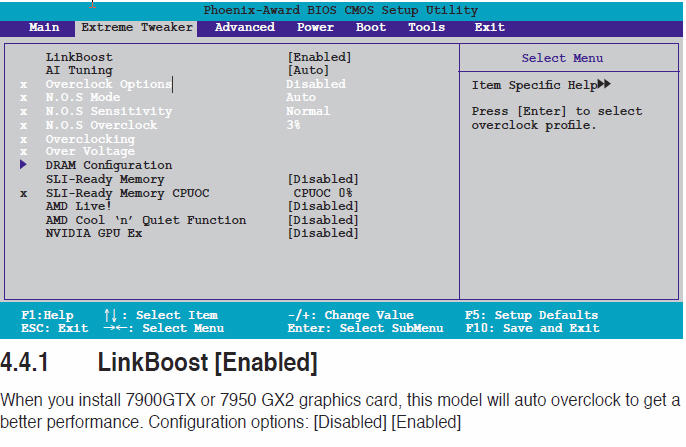Expand the DRAM Configuration submenu
This screenshot has height=447, width=686.
pyautogui.click(x=109, y=165)
